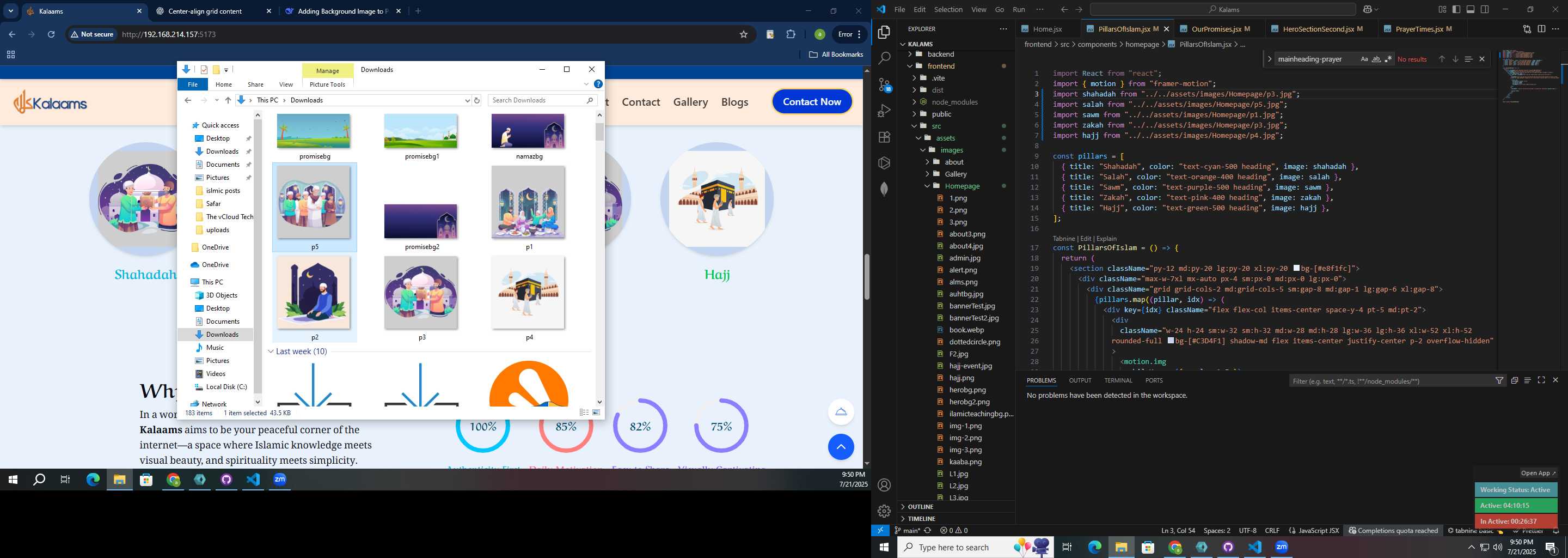Expand the Toggle Replace arrow in find widget
The height and width of the screenshot is (558, 1568).
click(x=1269, y=59)
